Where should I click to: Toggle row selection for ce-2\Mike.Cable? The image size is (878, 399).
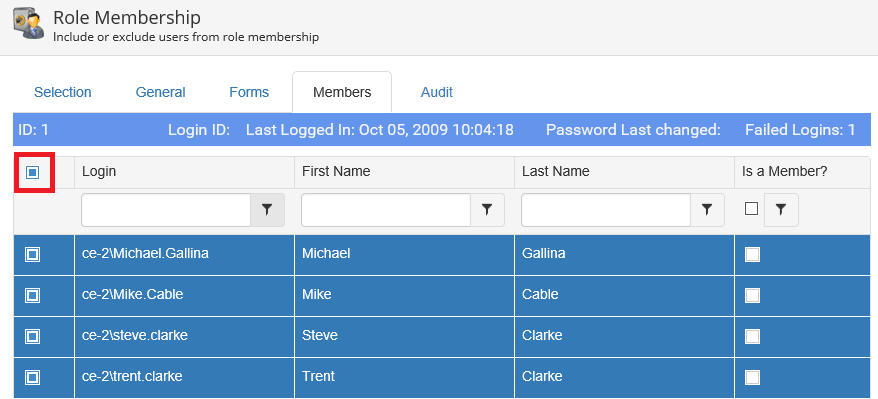point(32,295)
